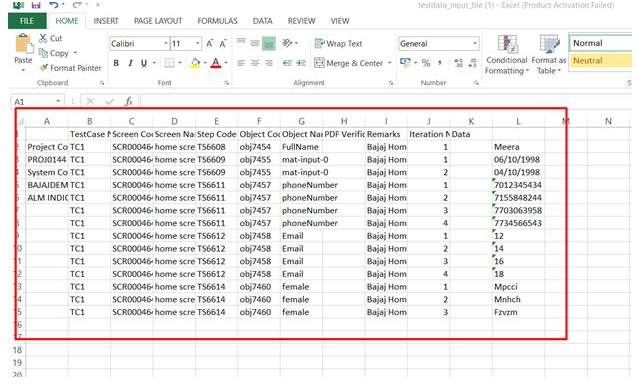Select cell containing Mnhch
The width and height of the screenshot is (637, 388).
tap(518, 299)
